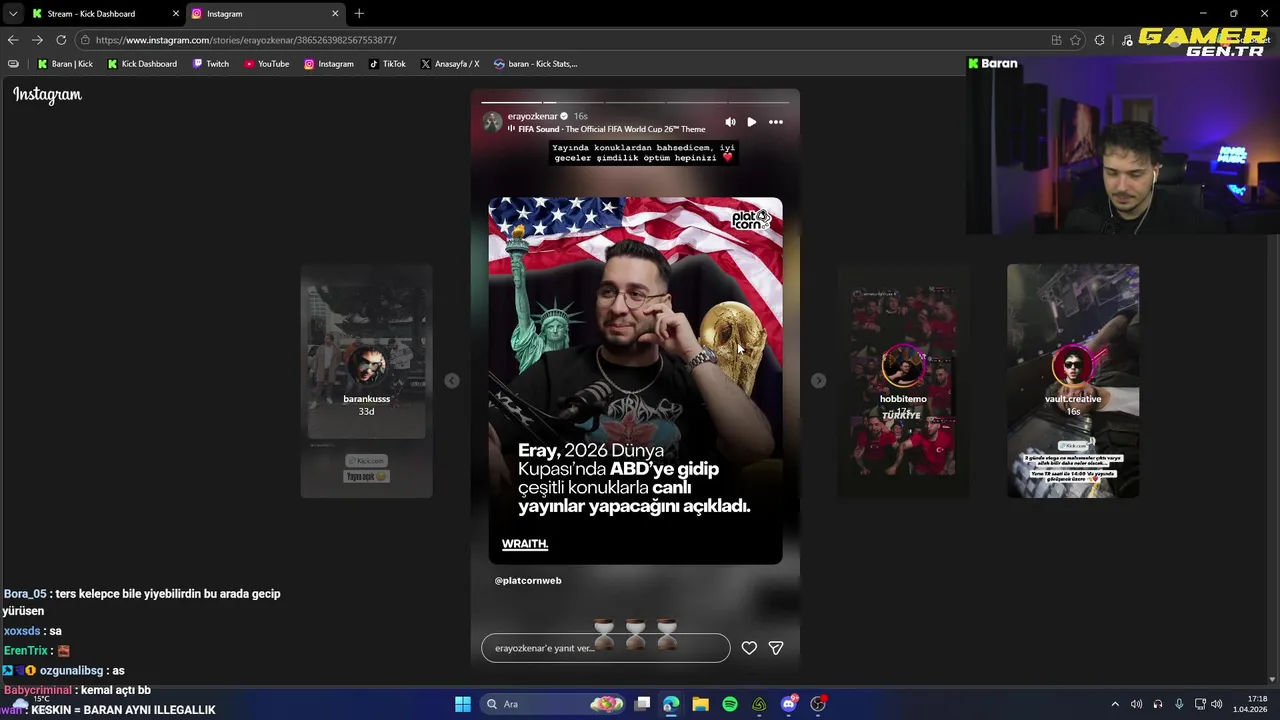Expand the tab search dropdown
This screenshot has width=1280, height=720.
coord(12,14)
